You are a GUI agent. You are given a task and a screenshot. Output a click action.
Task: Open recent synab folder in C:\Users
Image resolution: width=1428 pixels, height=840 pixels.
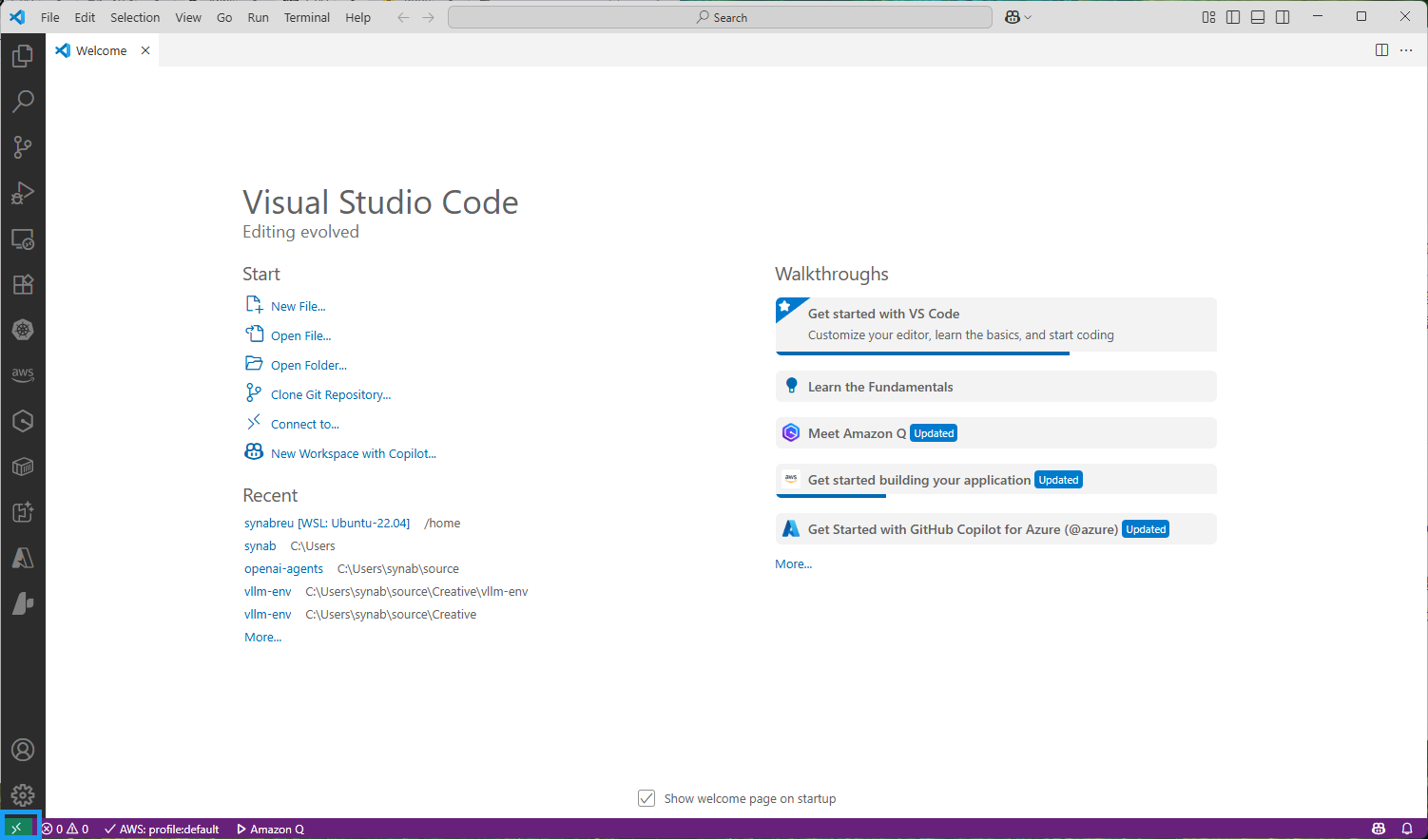pos(260,546)
